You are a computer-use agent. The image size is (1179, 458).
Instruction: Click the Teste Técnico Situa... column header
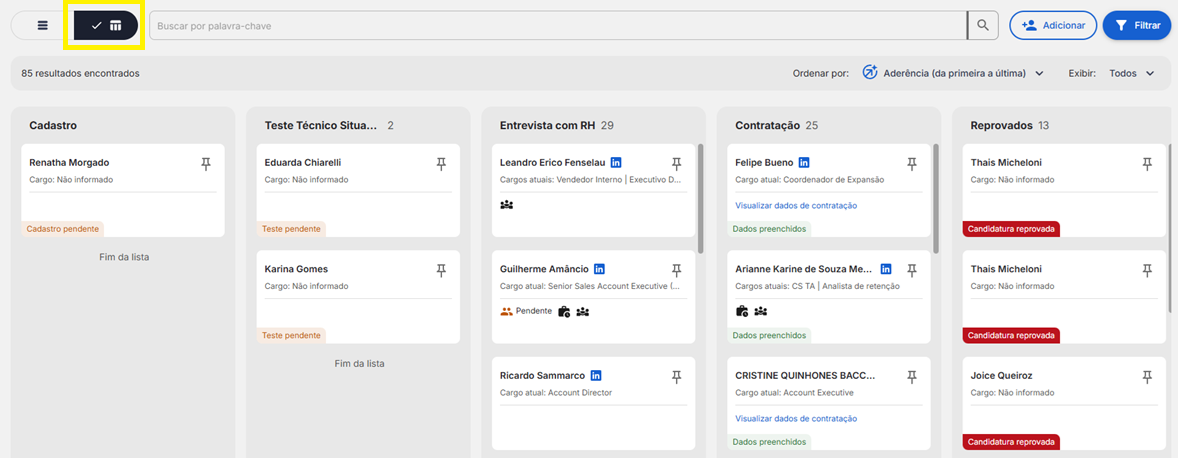(x=321, y=126)
